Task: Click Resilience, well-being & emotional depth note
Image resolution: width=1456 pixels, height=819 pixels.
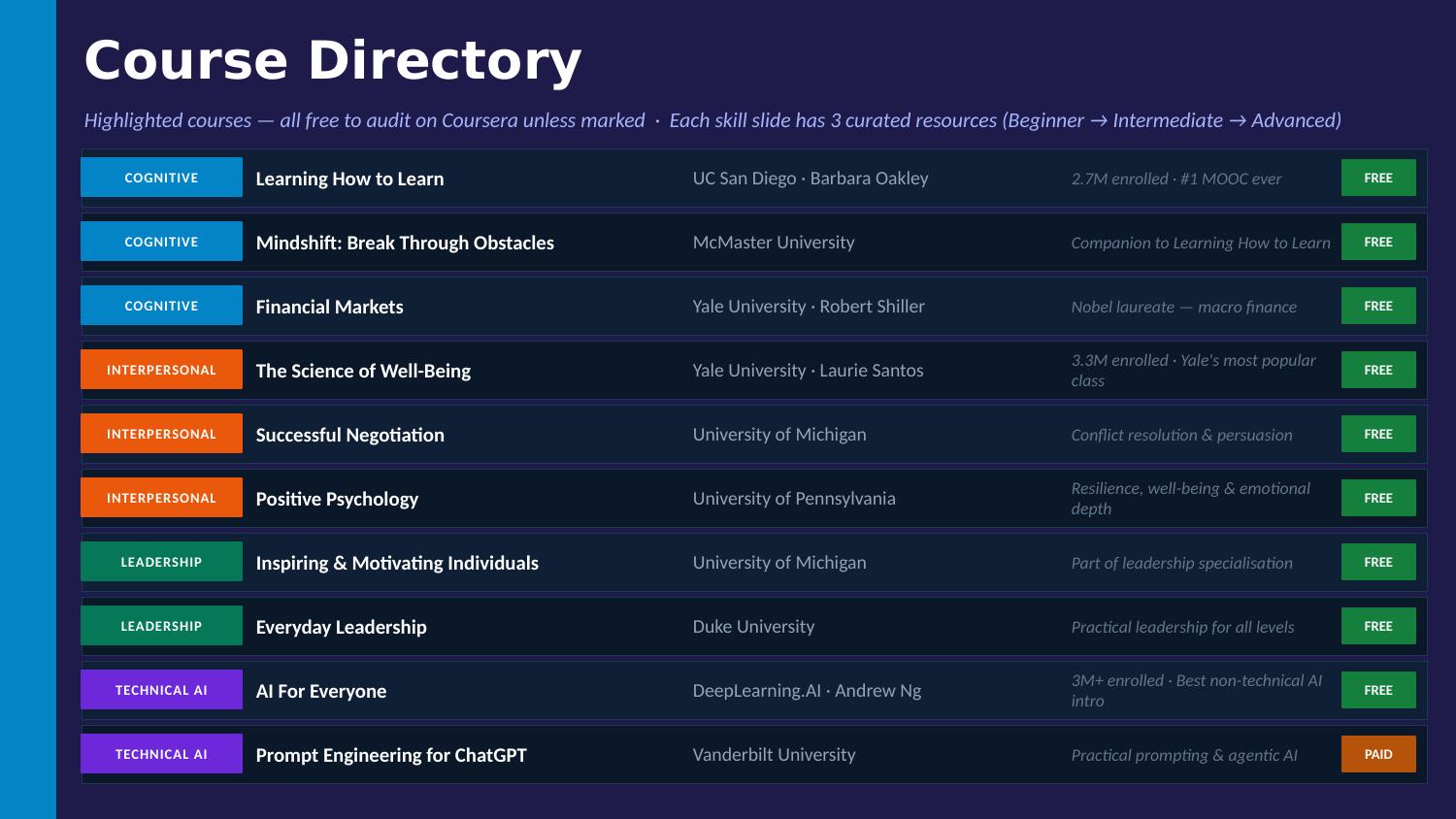Action: tap(1191, 498)
